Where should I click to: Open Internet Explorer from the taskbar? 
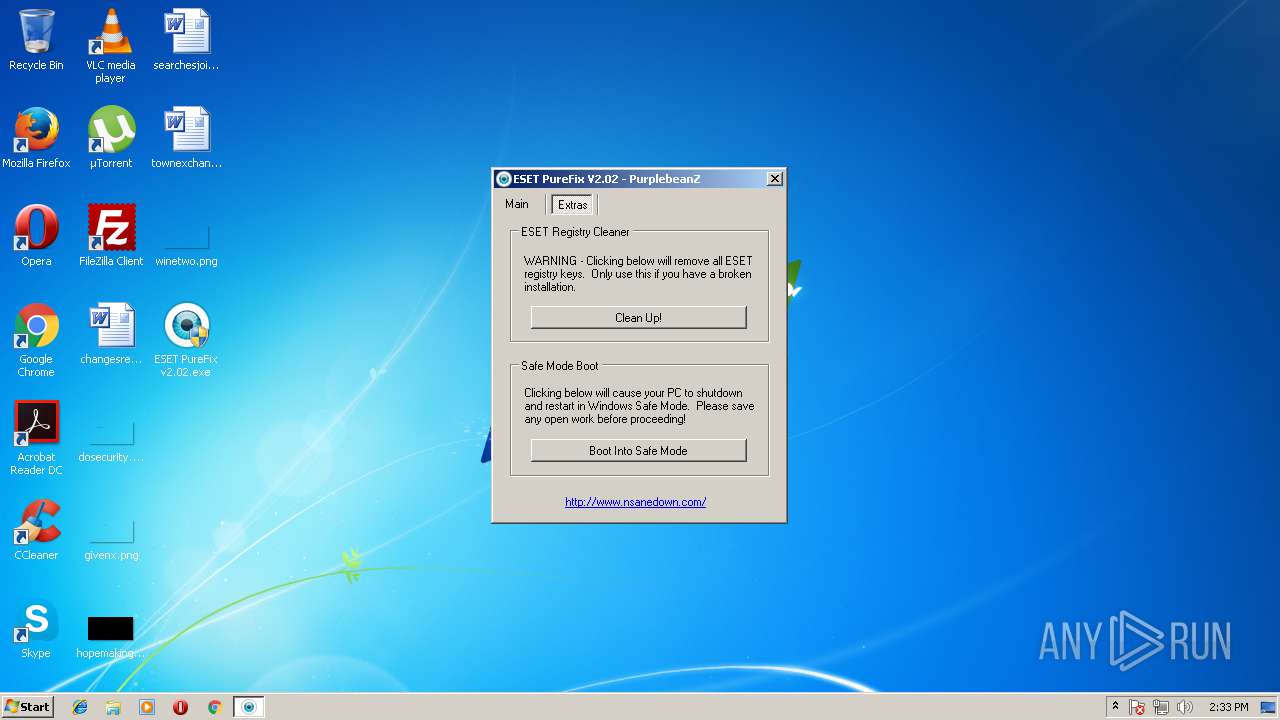80,707
